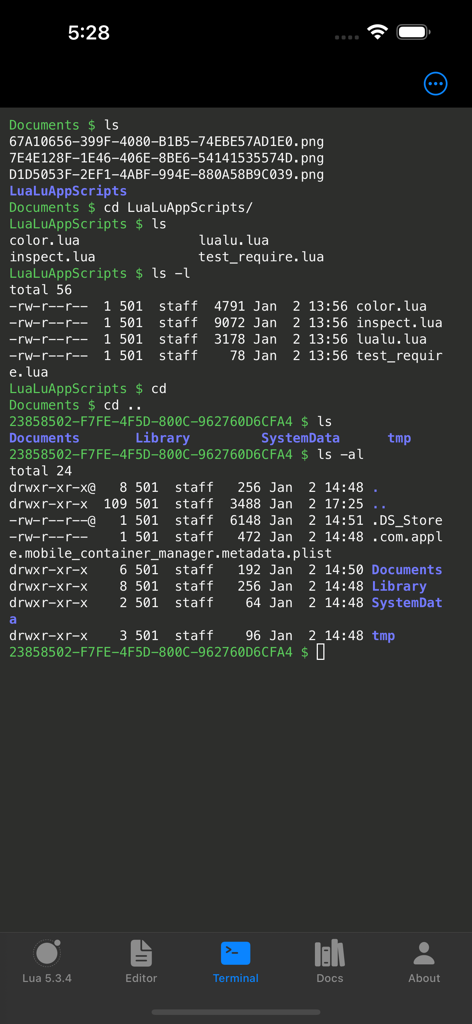Open the more options ellipsis menu
Screen dimensions: 472x1024
point(435,84)
